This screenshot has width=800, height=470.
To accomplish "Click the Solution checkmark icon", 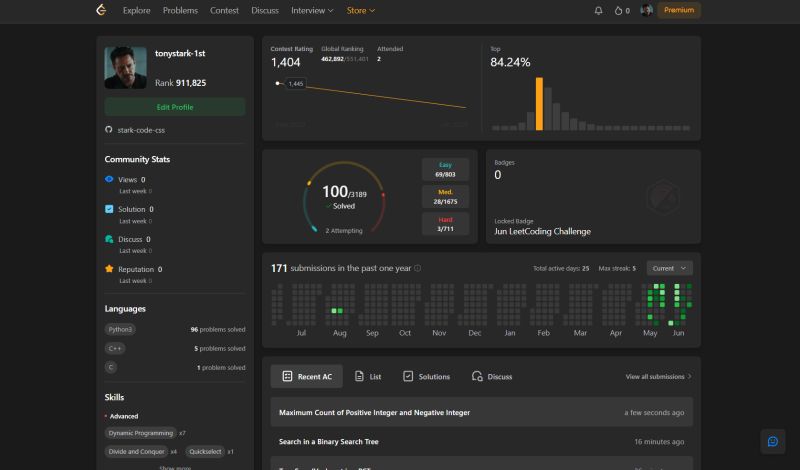I will pos(109,209).
